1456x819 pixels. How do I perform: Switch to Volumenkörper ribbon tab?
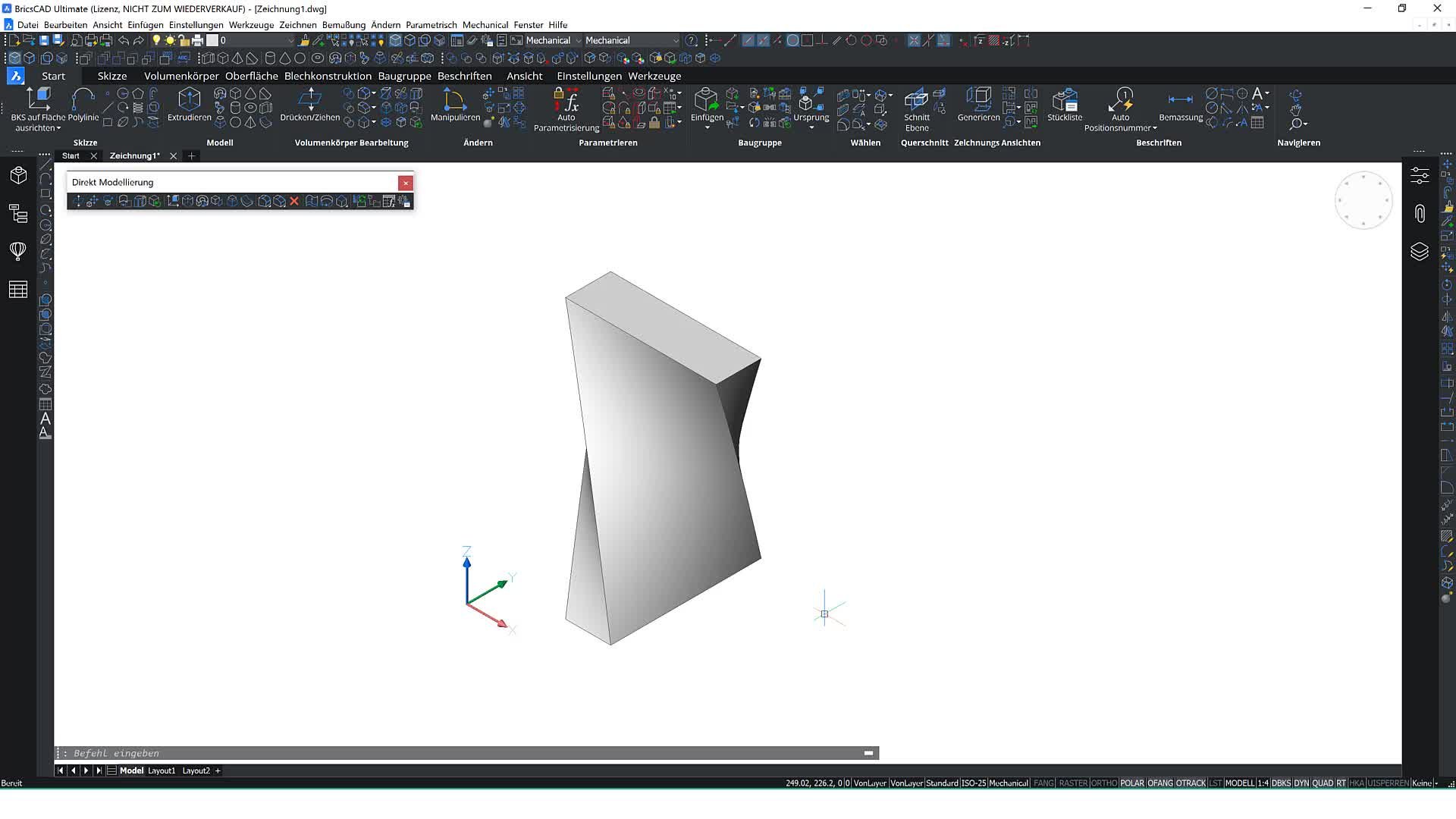coord(181,76)
